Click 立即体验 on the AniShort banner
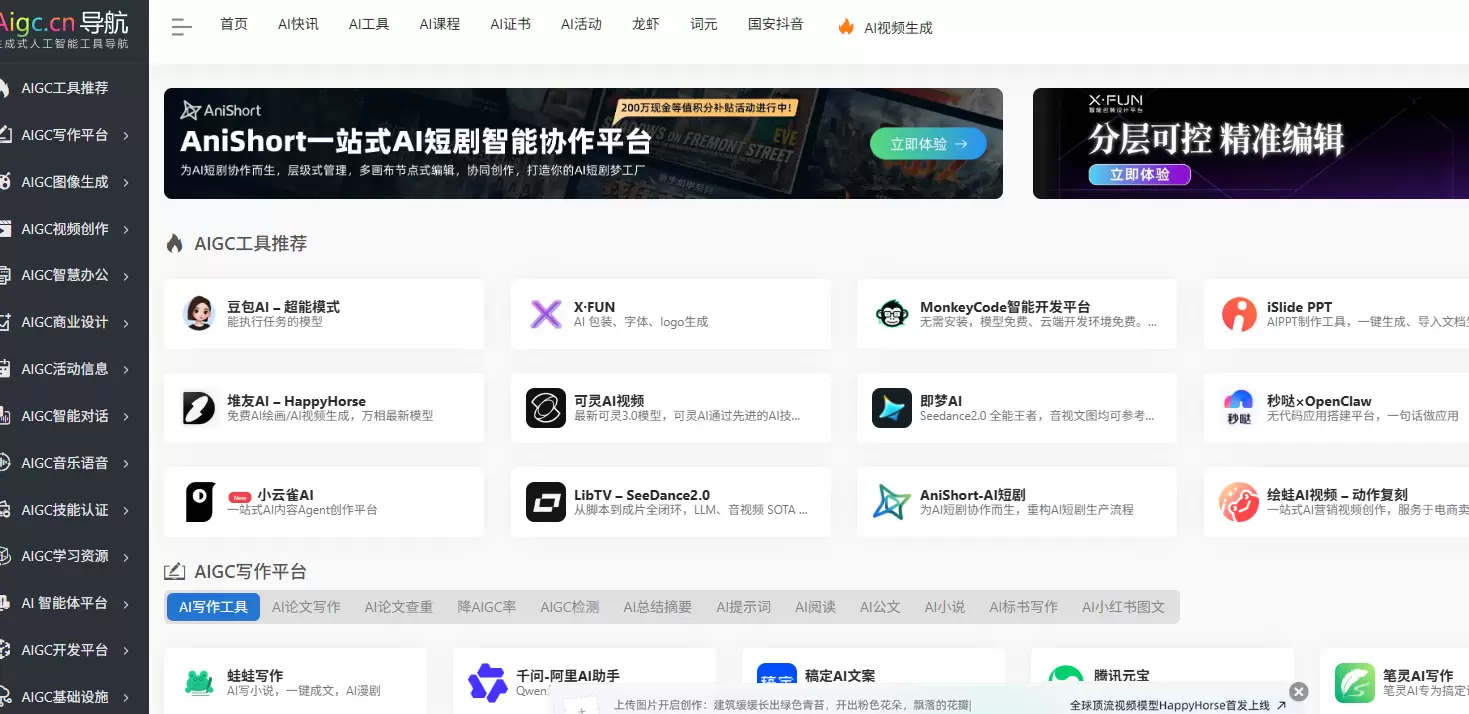 pos(928,144)
